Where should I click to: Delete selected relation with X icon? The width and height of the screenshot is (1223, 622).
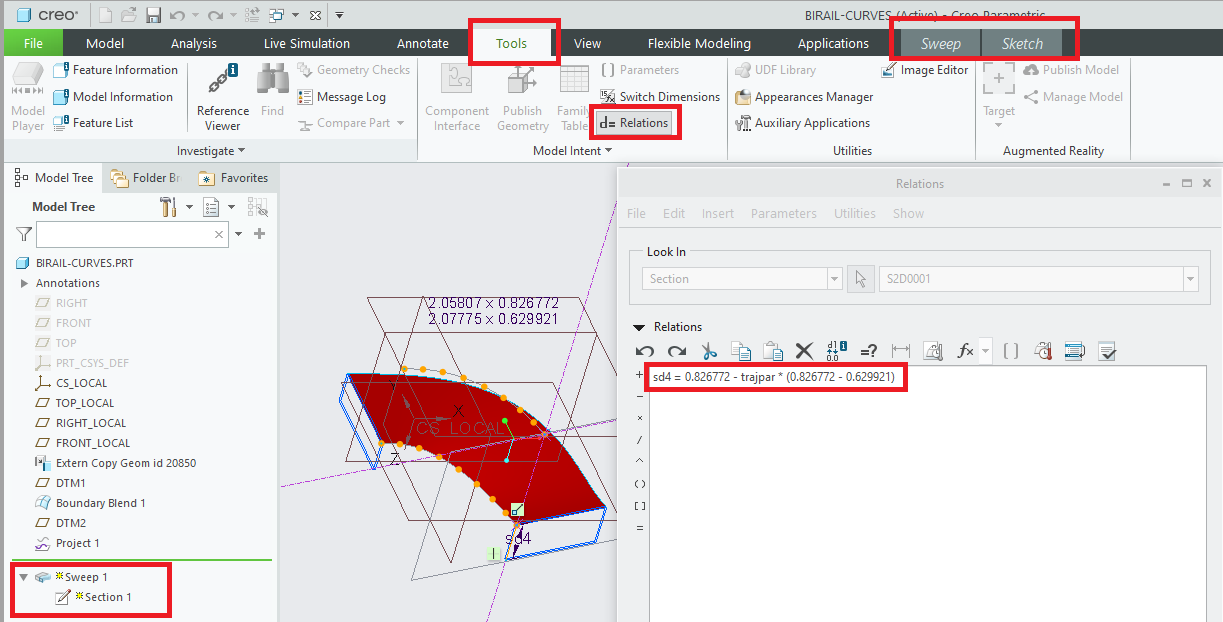tap(804, 351)
